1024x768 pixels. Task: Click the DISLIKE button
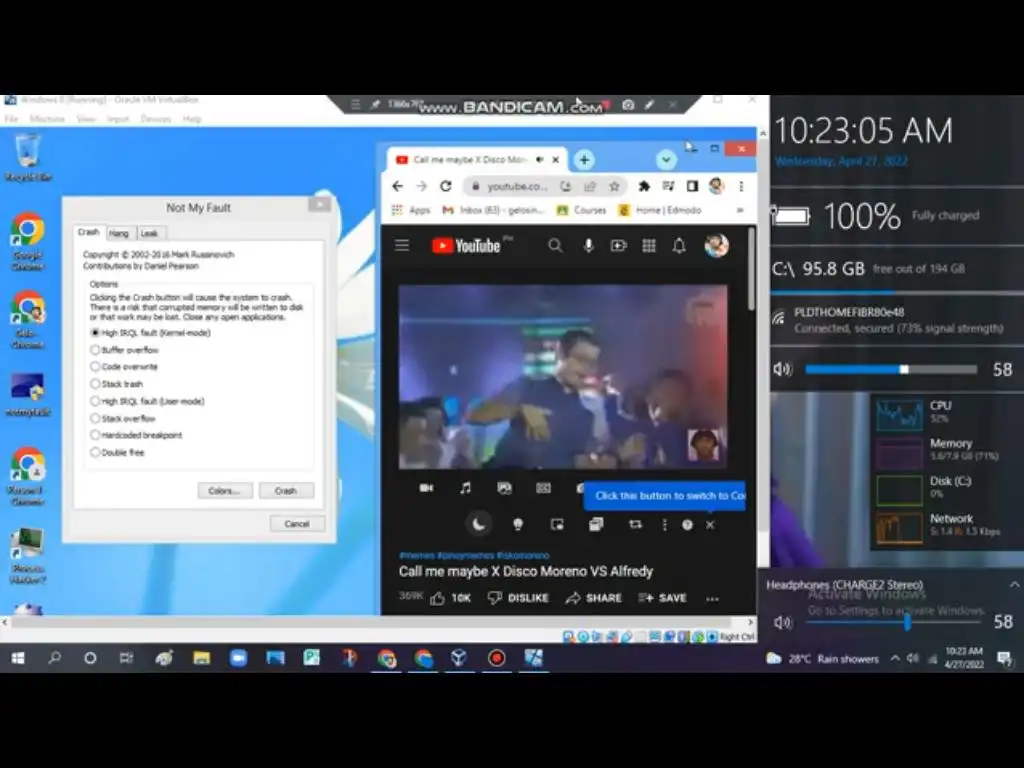point(519,598)
